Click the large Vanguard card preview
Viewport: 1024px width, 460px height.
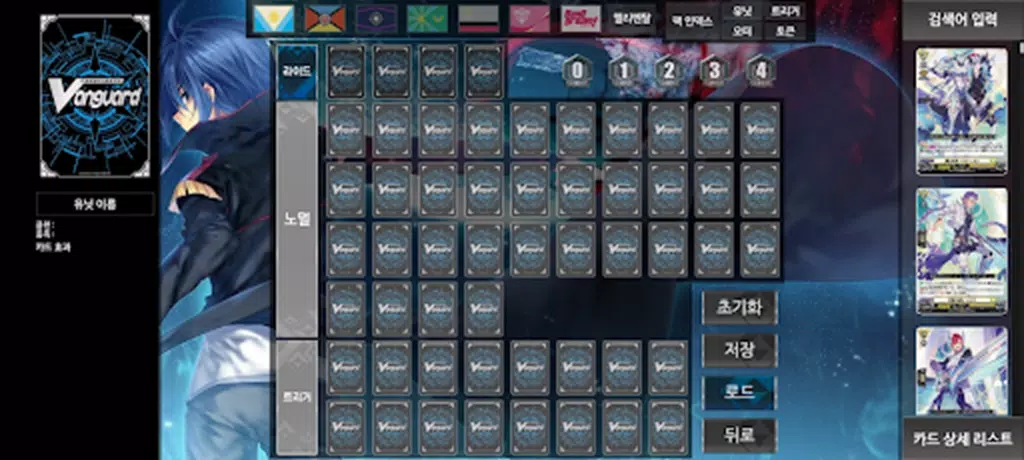click(x=95, y=96)
